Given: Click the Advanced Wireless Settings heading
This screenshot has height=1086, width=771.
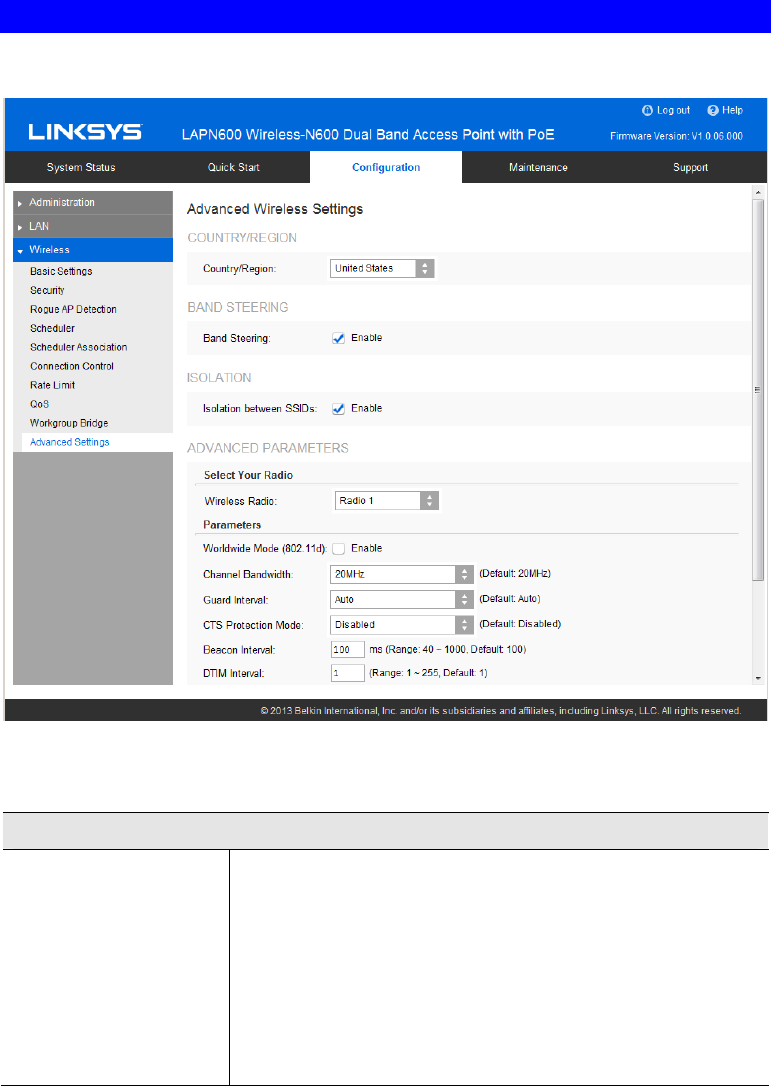Looking at the screenshot, I should [275, 209].
